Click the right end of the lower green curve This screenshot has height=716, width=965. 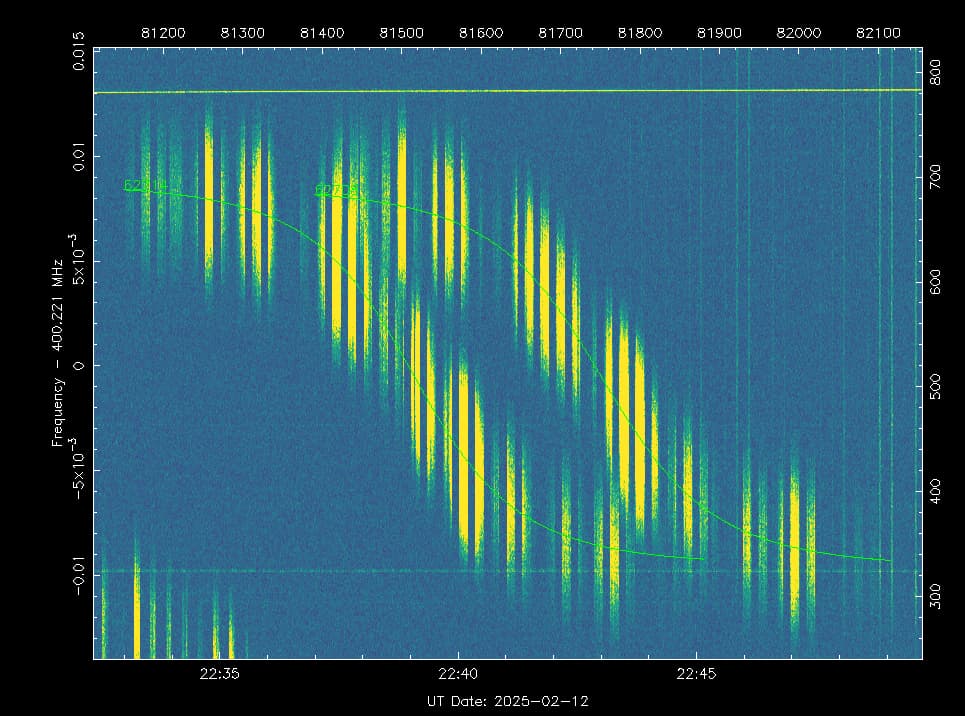pyautogui.click(x=889, y=560)
